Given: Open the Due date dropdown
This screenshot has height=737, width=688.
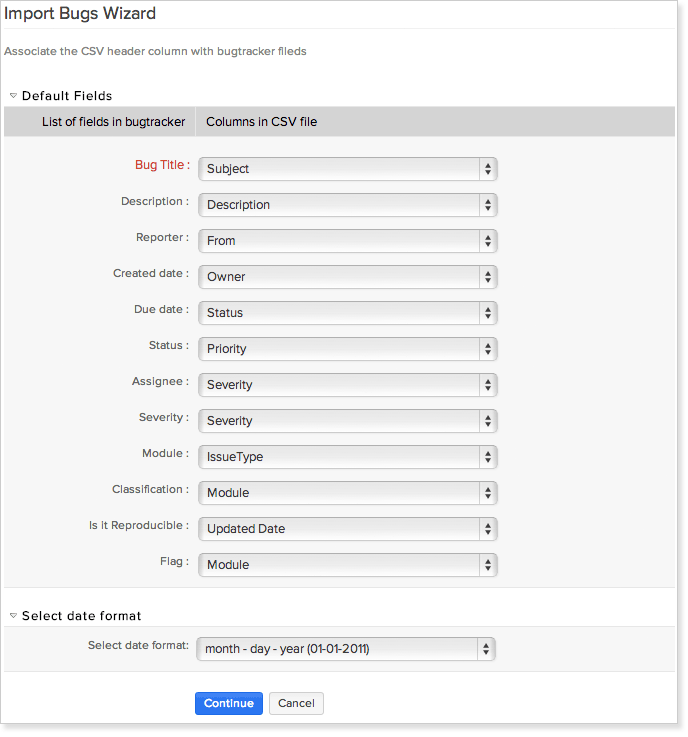Looking at the screenshot, I should click(347, 313).
